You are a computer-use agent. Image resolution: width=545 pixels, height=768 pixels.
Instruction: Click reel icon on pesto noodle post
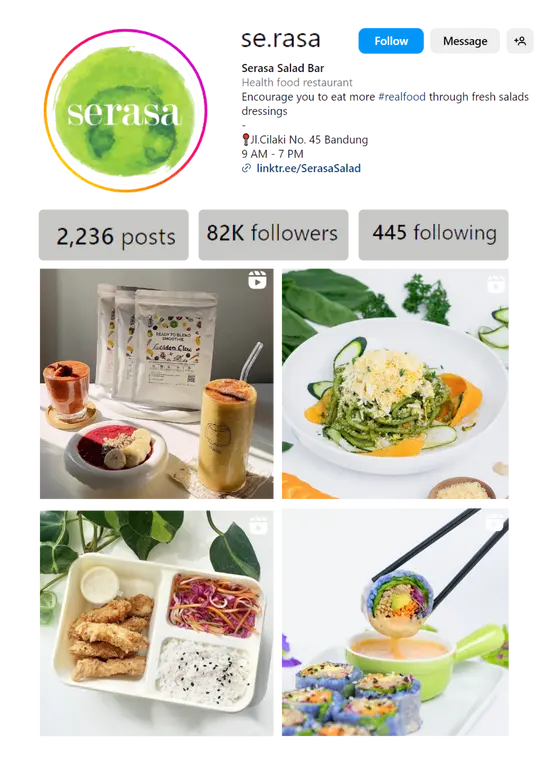[496, 285]
